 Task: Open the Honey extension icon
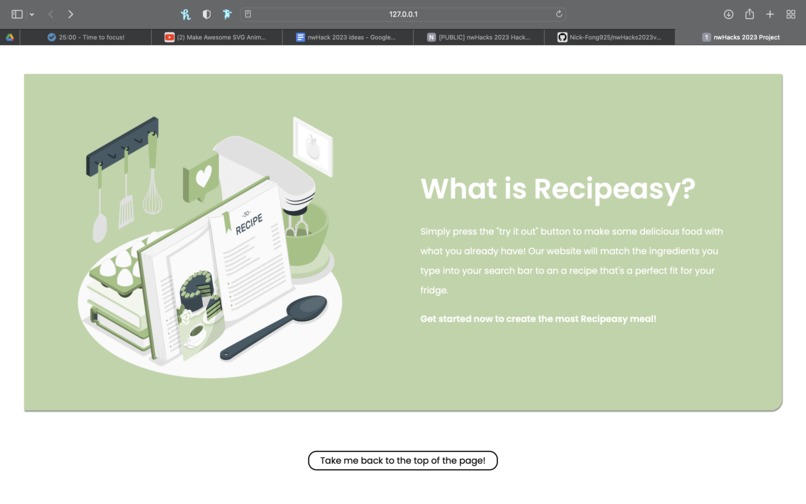coord(186,14)
